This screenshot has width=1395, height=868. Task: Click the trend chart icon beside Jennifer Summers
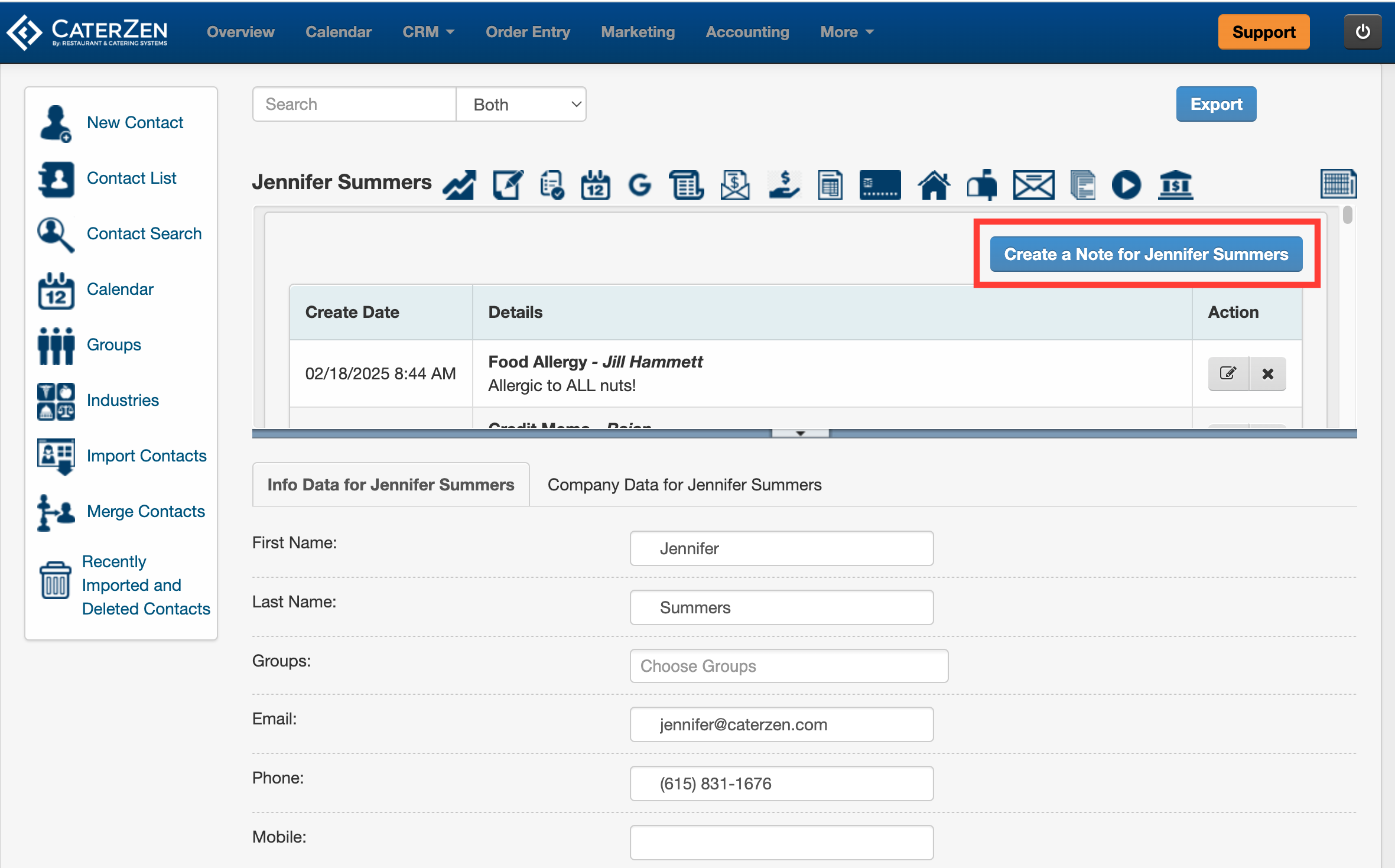[x=460, y=185]
